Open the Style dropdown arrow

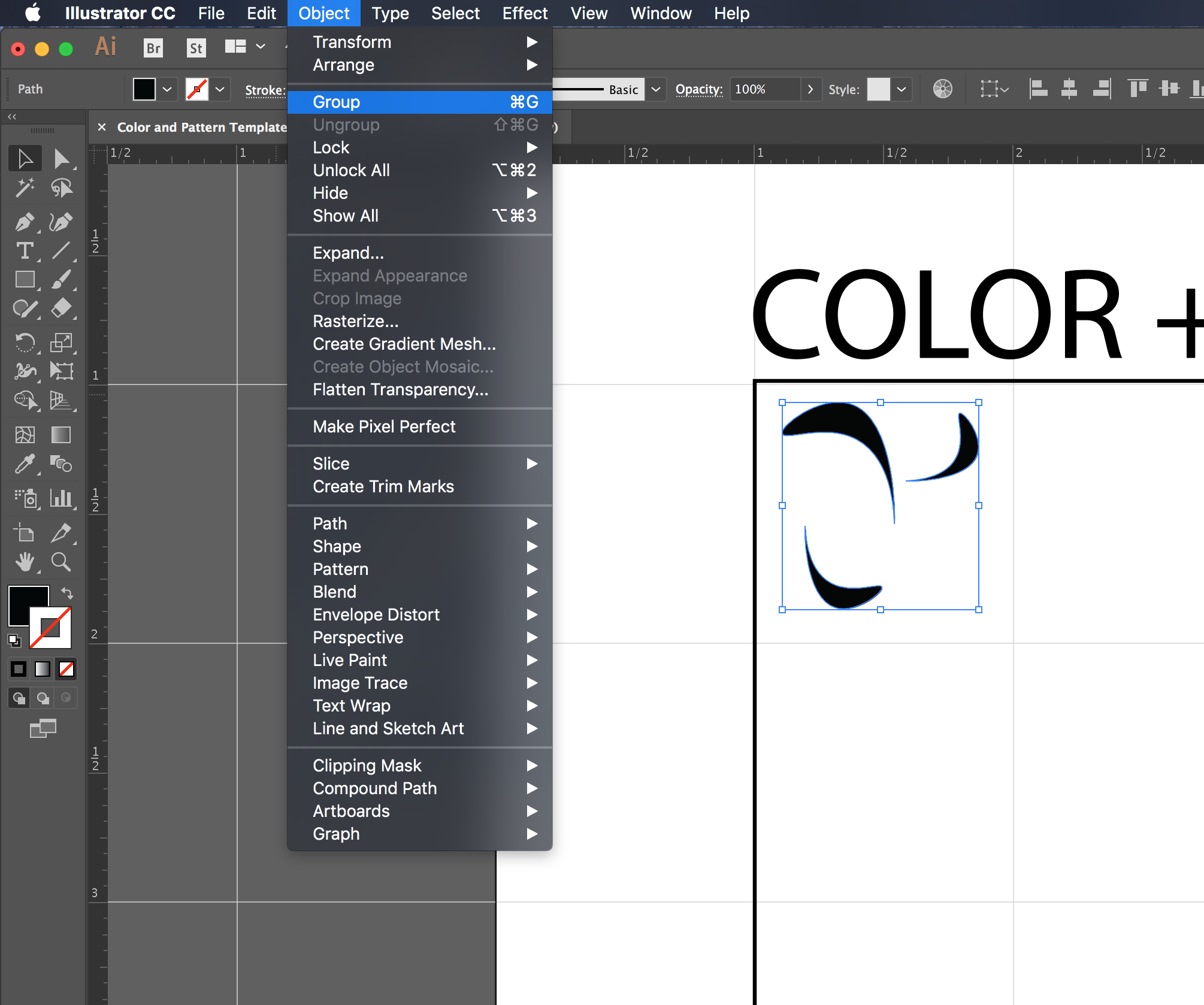coord(902,89)
